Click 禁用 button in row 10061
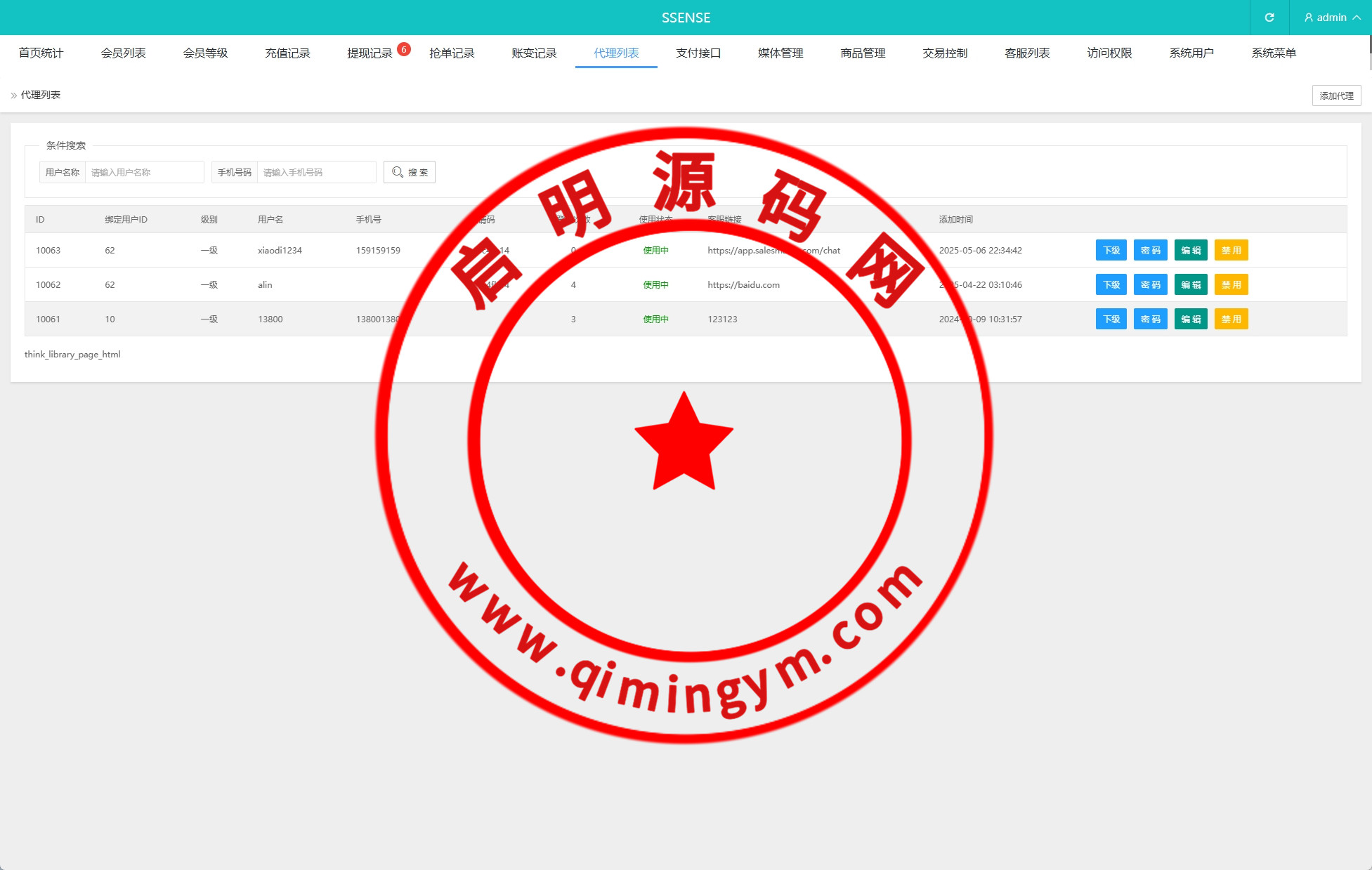This screenshot has width=1372, height=870. pos(1231,319)
